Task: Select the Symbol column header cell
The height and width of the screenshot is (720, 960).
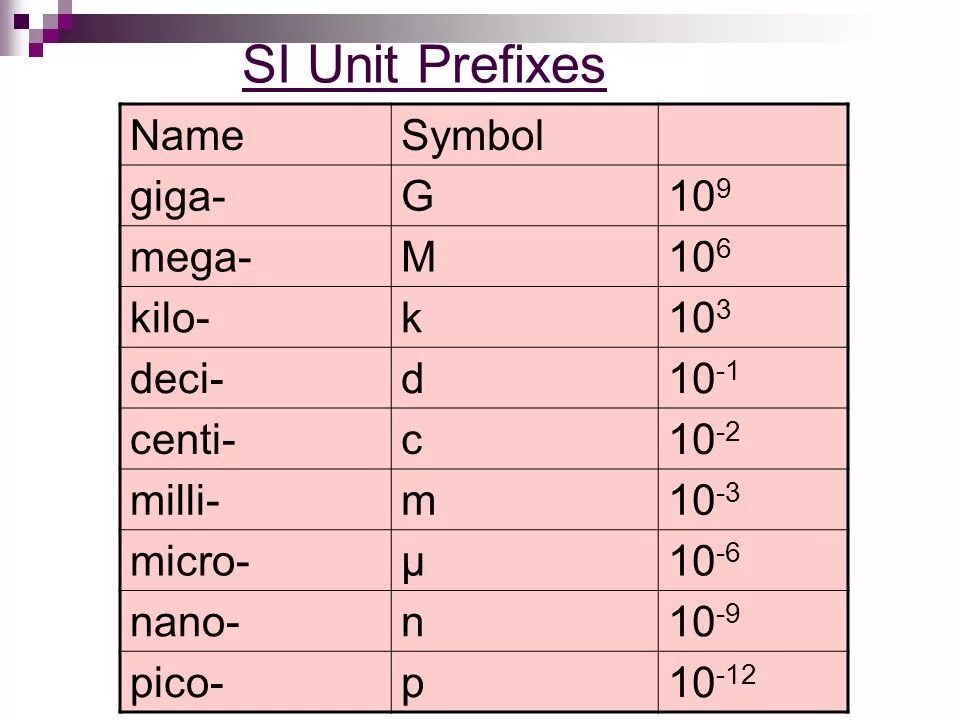Action: pos(525,135)
